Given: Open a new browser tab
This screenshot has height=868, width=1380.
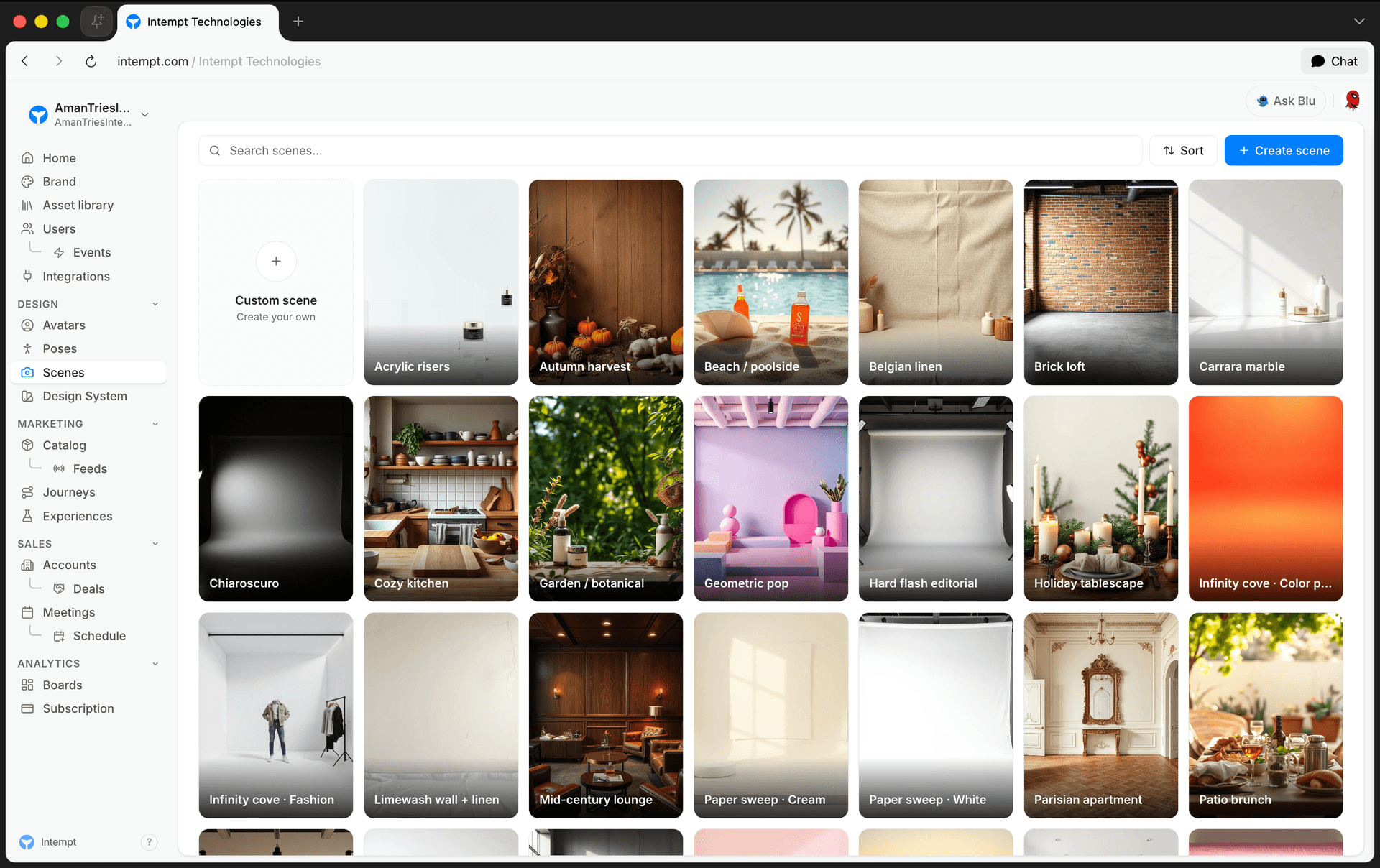Looking at the screenshot, I should coord(298,22).
